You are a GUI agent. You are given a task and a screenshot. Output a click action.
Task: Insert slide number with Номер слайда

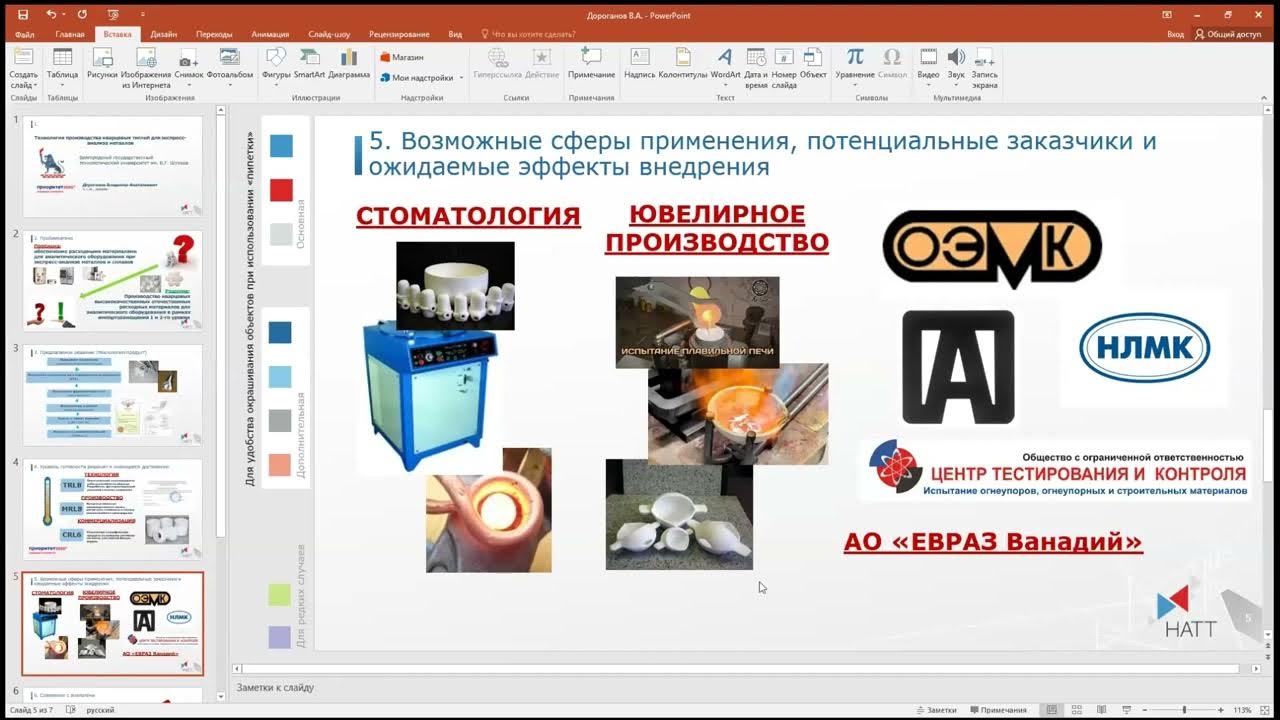(x=784, y=66)
